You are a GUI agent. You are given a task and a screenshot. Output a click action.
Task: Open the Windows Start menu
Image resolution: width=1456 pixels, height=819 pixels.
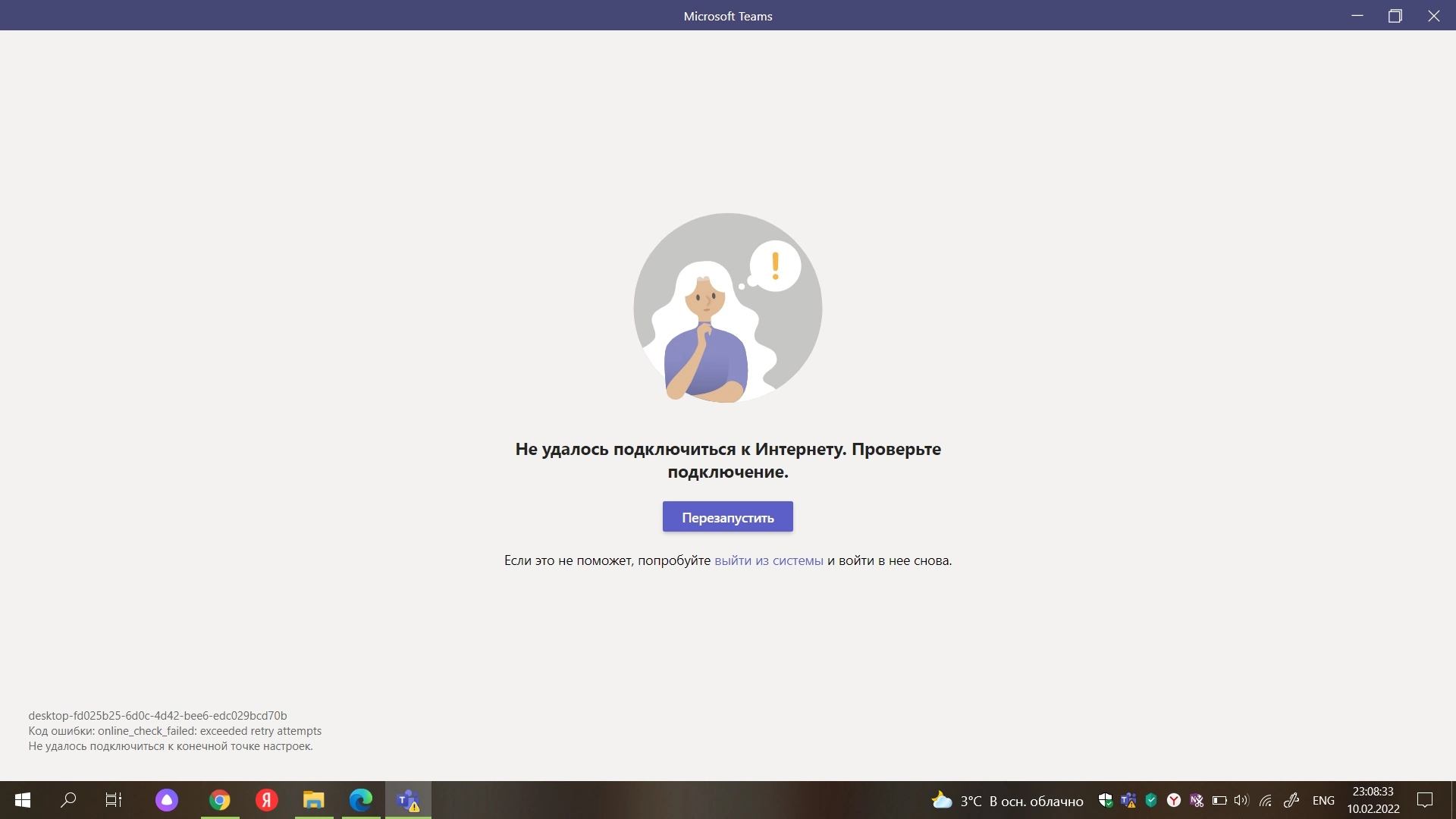pyautogui.click(x=23, y=800)
